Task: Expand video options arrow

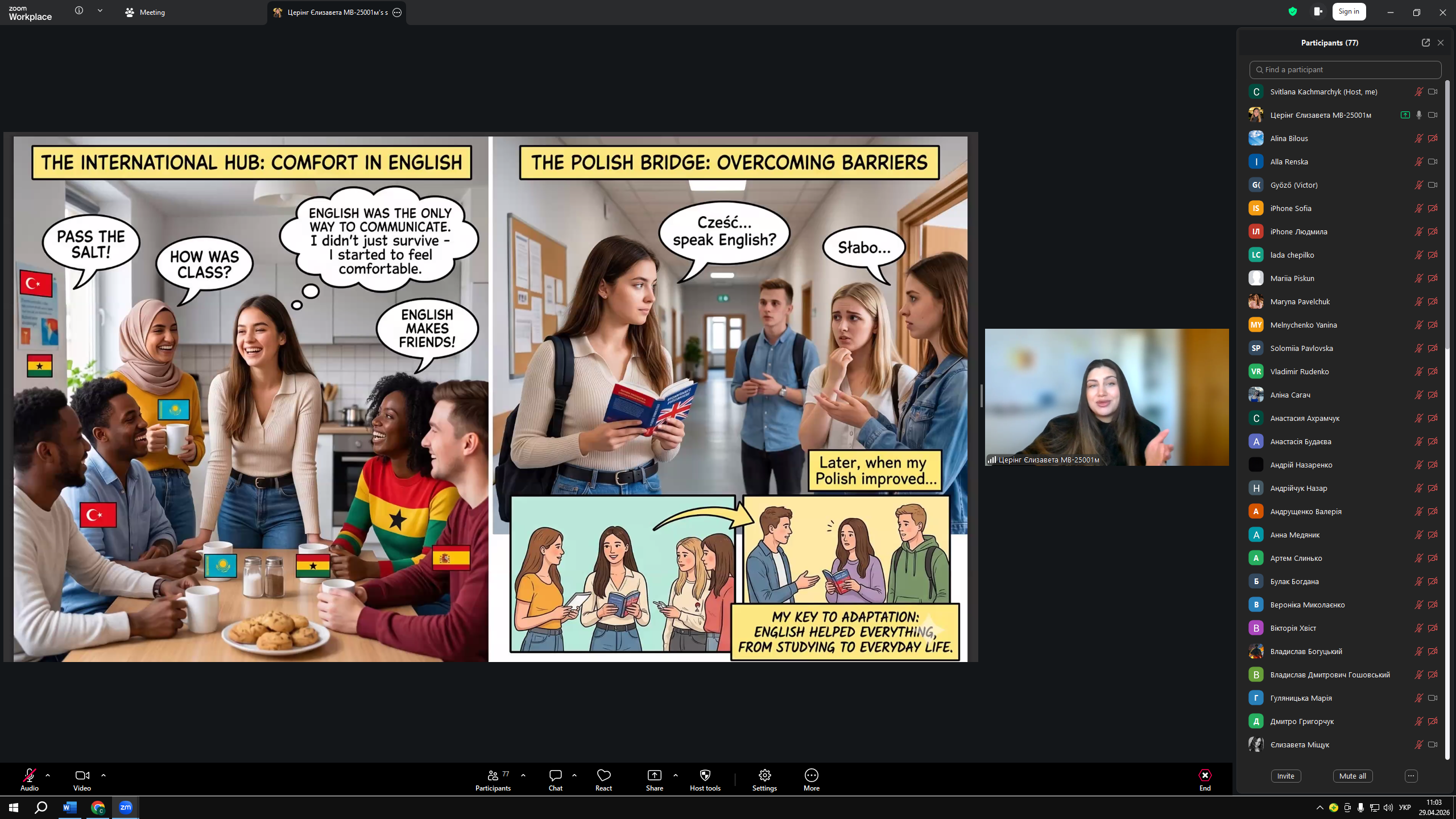Action: coord(104,775)
